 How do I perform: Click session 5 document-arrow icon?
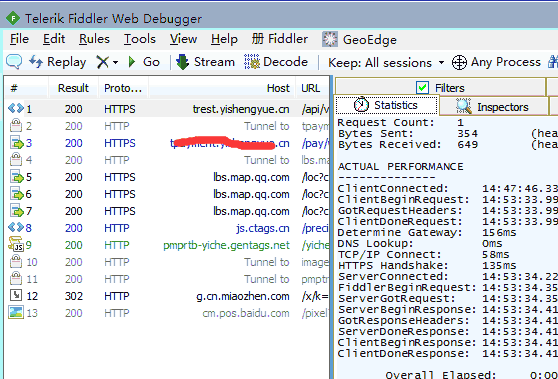tap(16, 177)
